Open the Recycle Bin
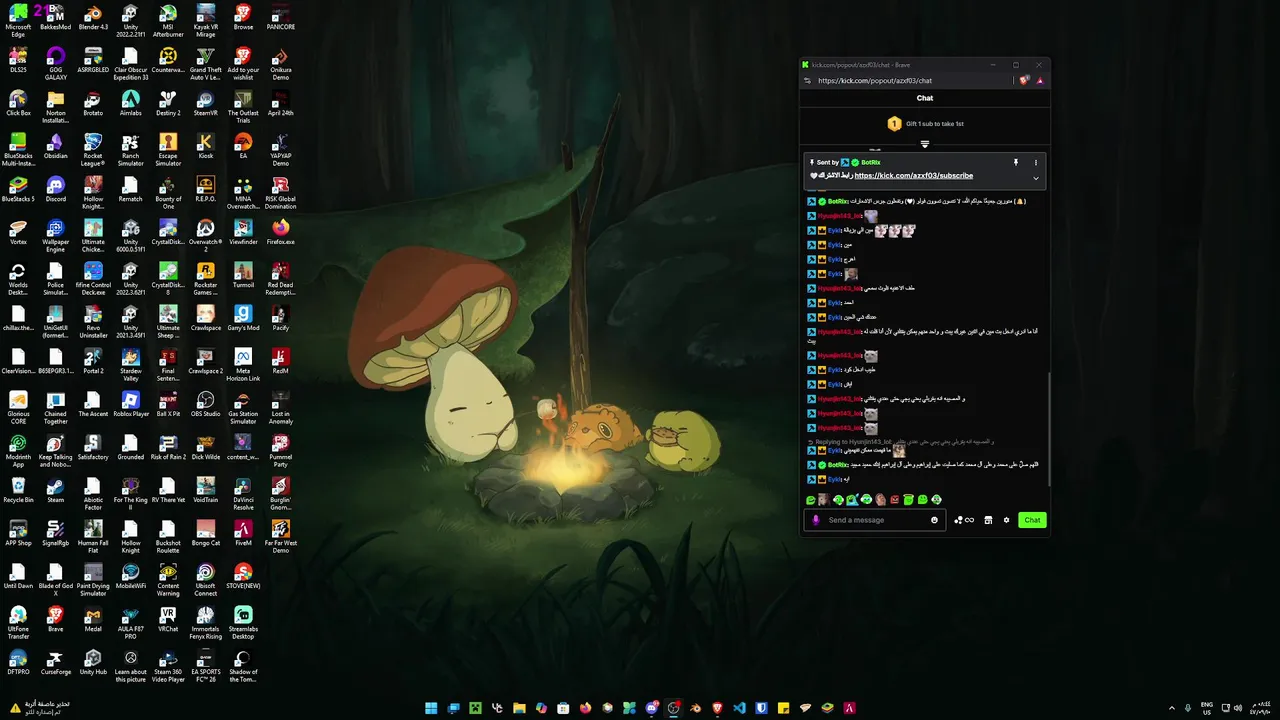The image size is (1280, 720). coord(18,491)
